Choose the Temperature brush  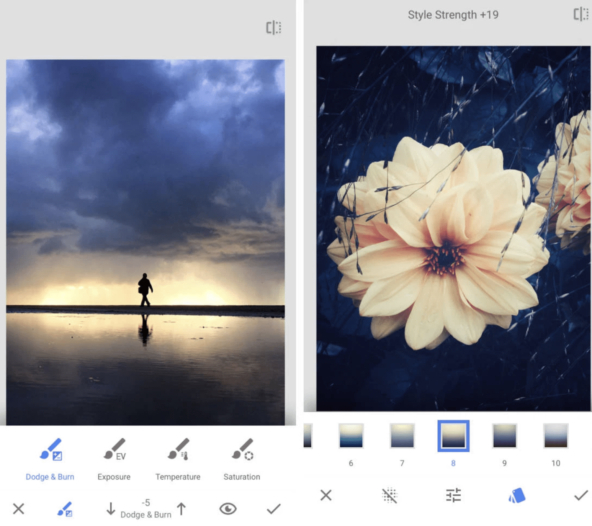point(178,459)
